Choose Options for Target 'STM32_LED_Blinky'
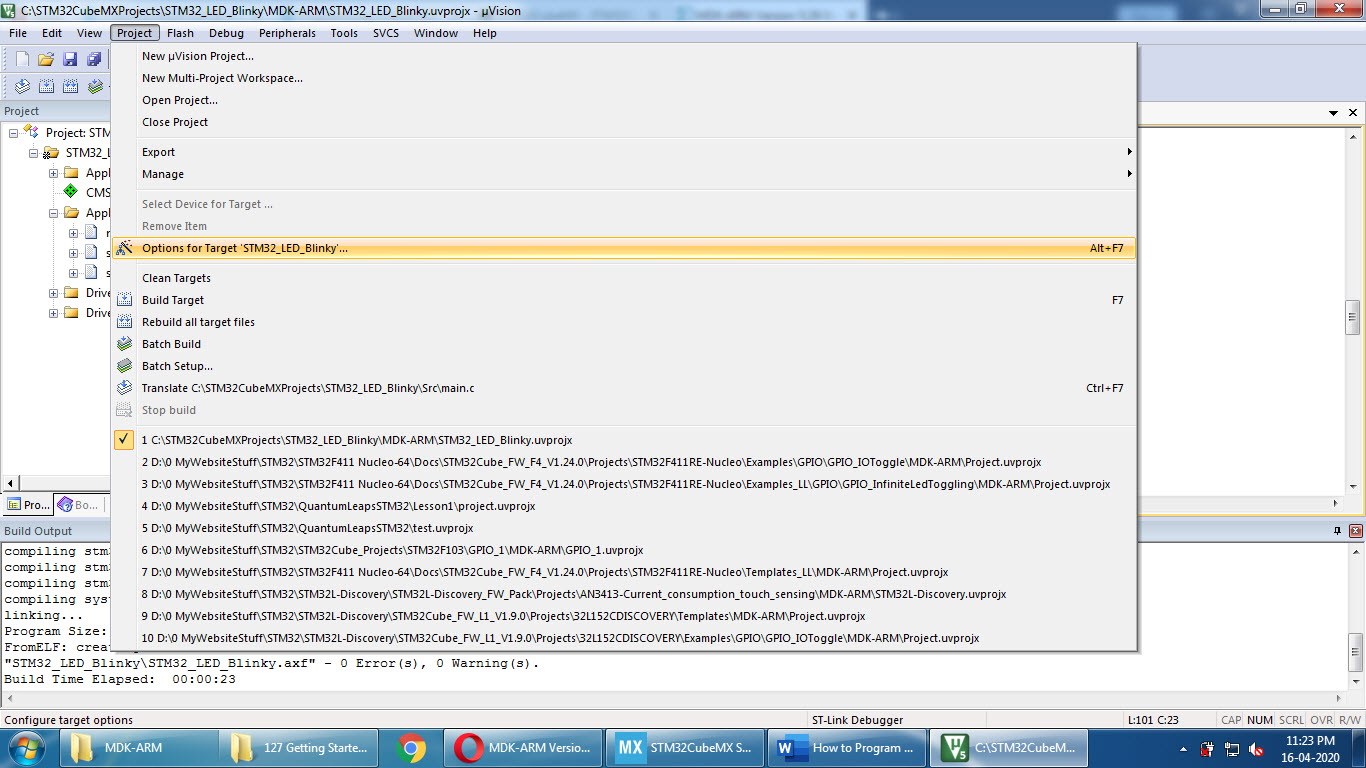This screenshot has height=768, width=1366. pos(623,248)
